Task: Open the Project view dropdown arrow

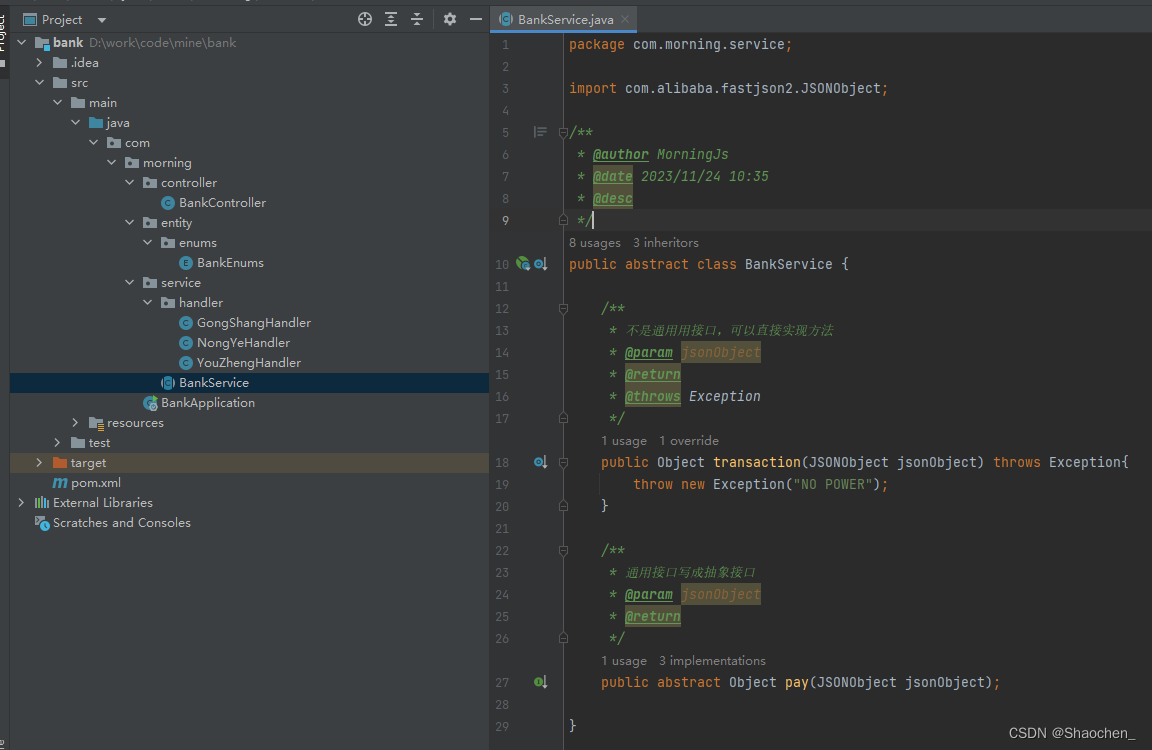Action: (102, 20)
